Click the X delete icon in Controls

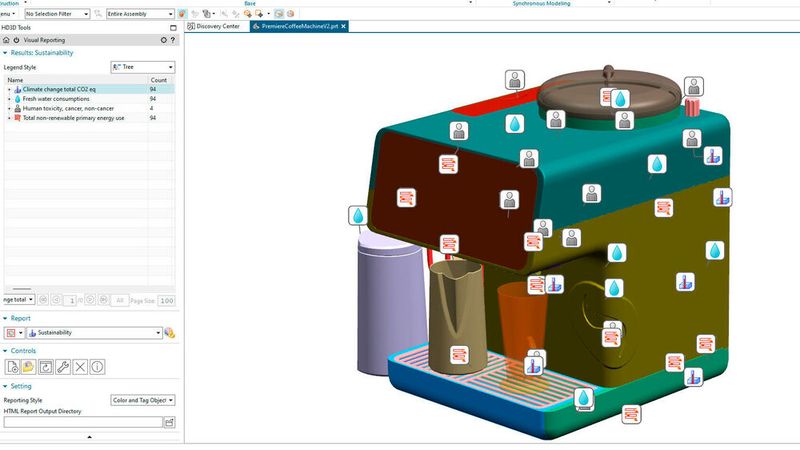tap(80, 367)
